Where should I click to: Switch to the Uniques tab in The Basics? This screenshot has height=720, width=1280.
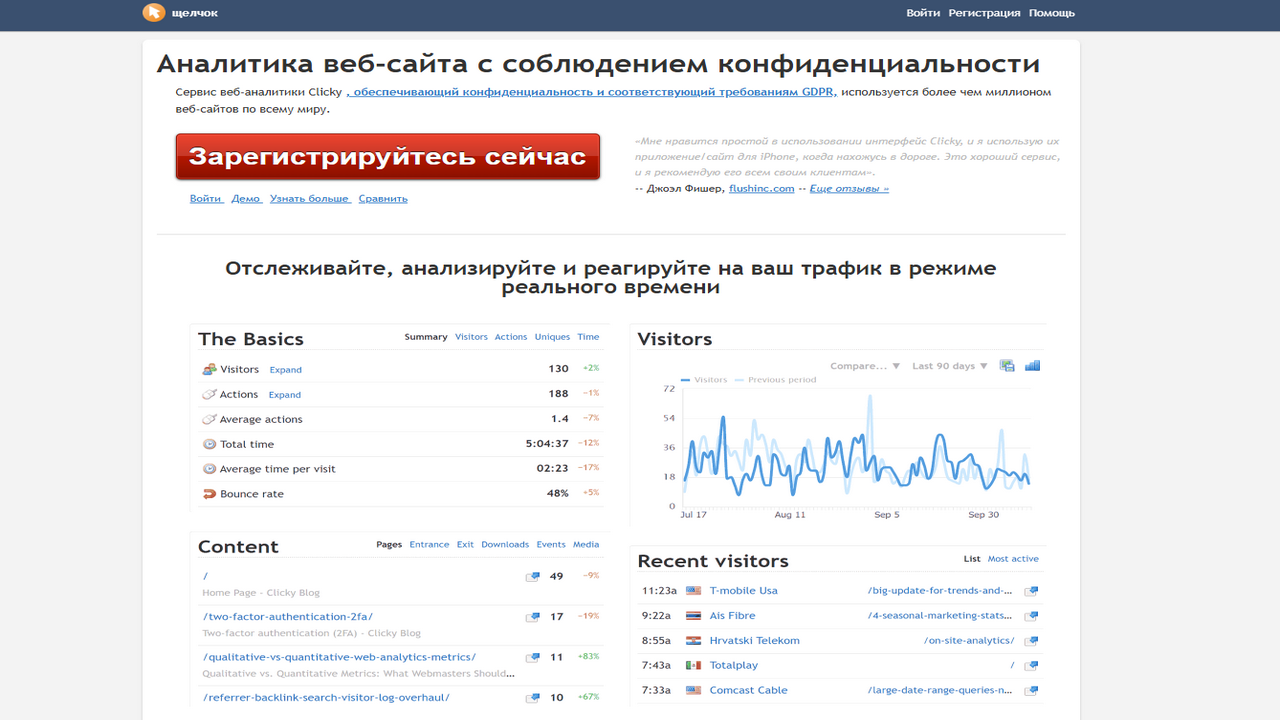[x=552, y=337]
